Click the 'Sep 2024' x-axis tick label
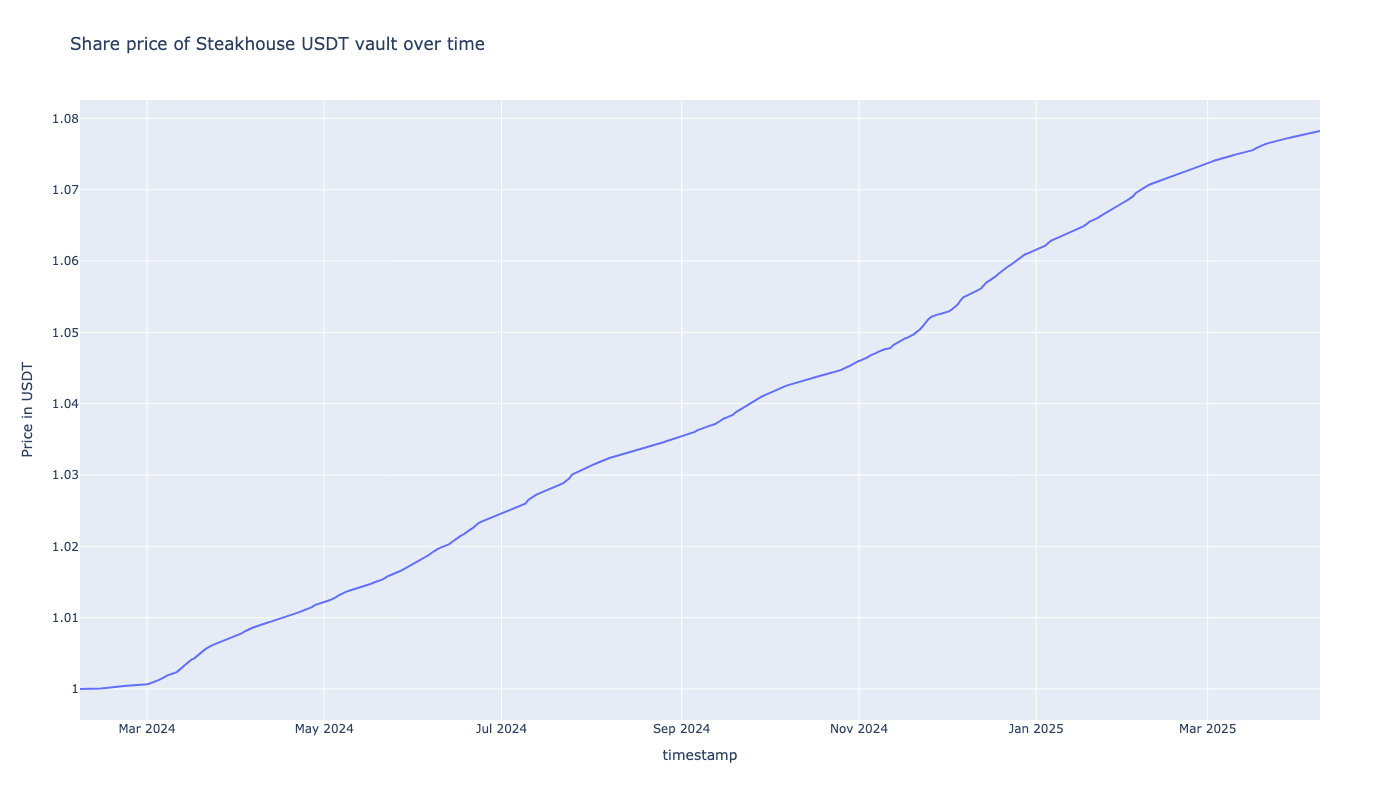Viewport: 1400px width, 800px height. (x=681, y=729)
